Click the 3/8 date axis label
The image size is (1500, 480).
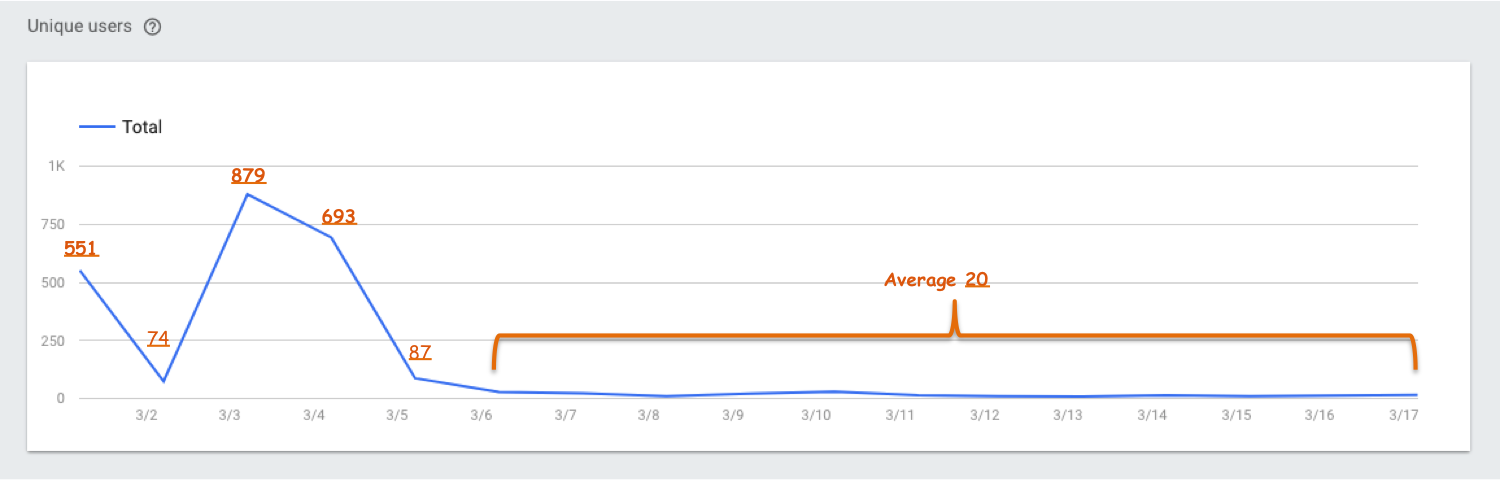648,415
